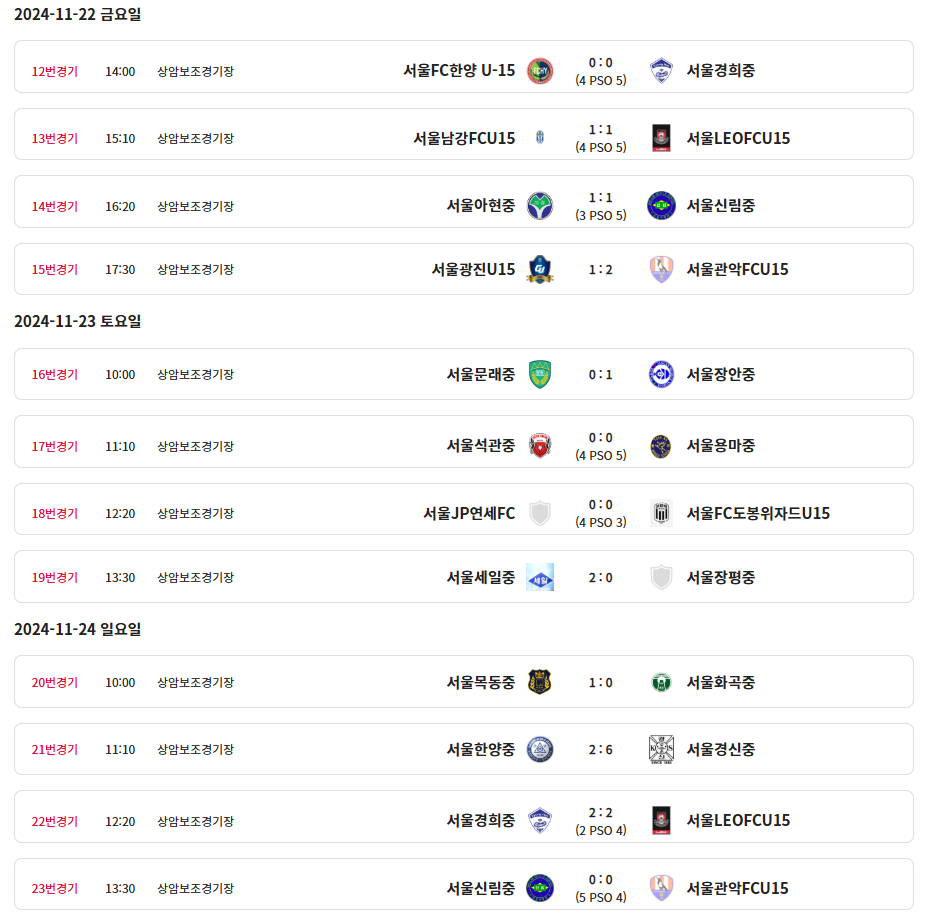The height and width of the screenshot is (922, 931).
Task: Open match 15번경기 label
Action: (55, 269)
